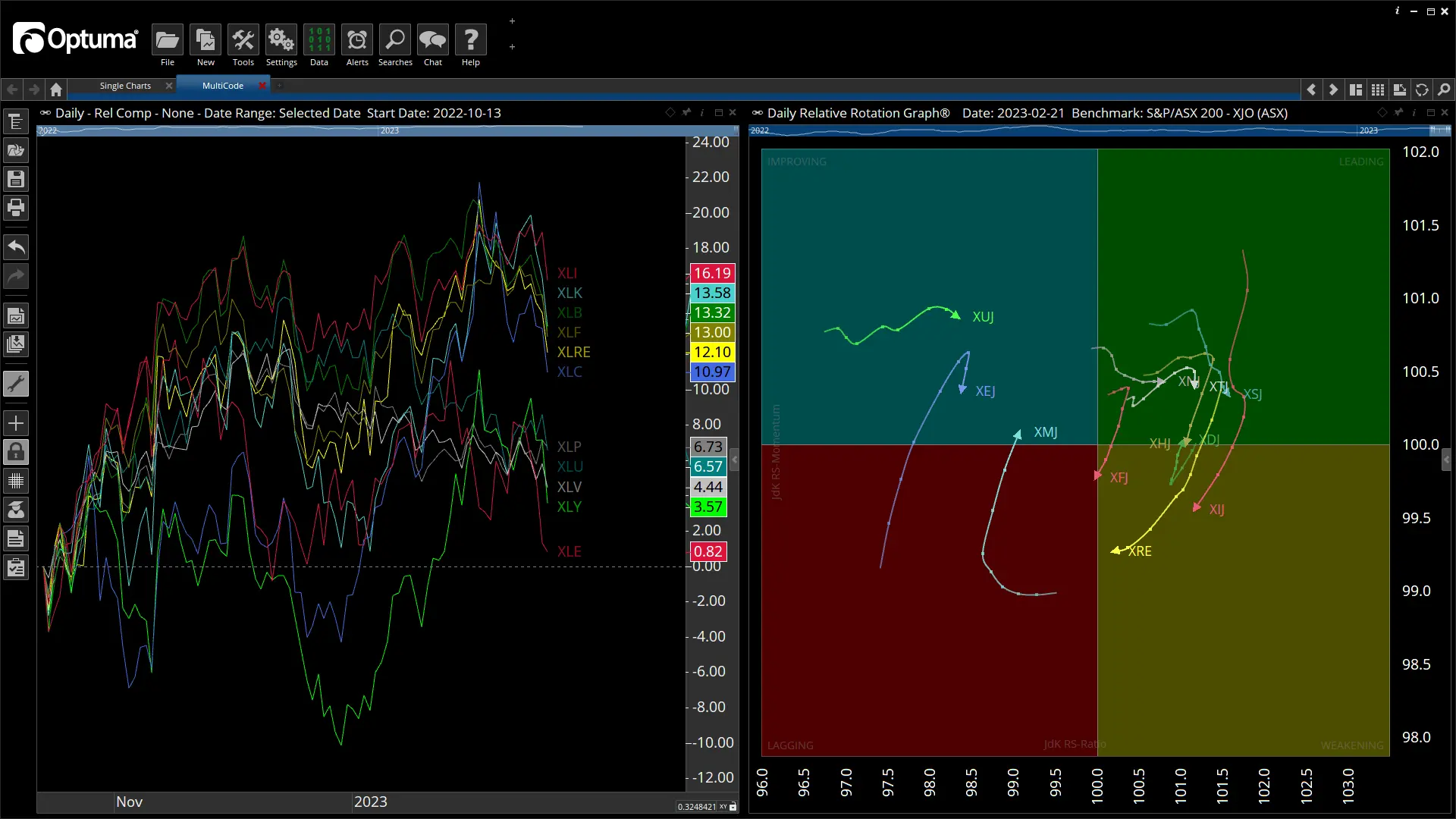
Task: Click the clipboard checklist icon in sidebar
Action: coord(16,567)
